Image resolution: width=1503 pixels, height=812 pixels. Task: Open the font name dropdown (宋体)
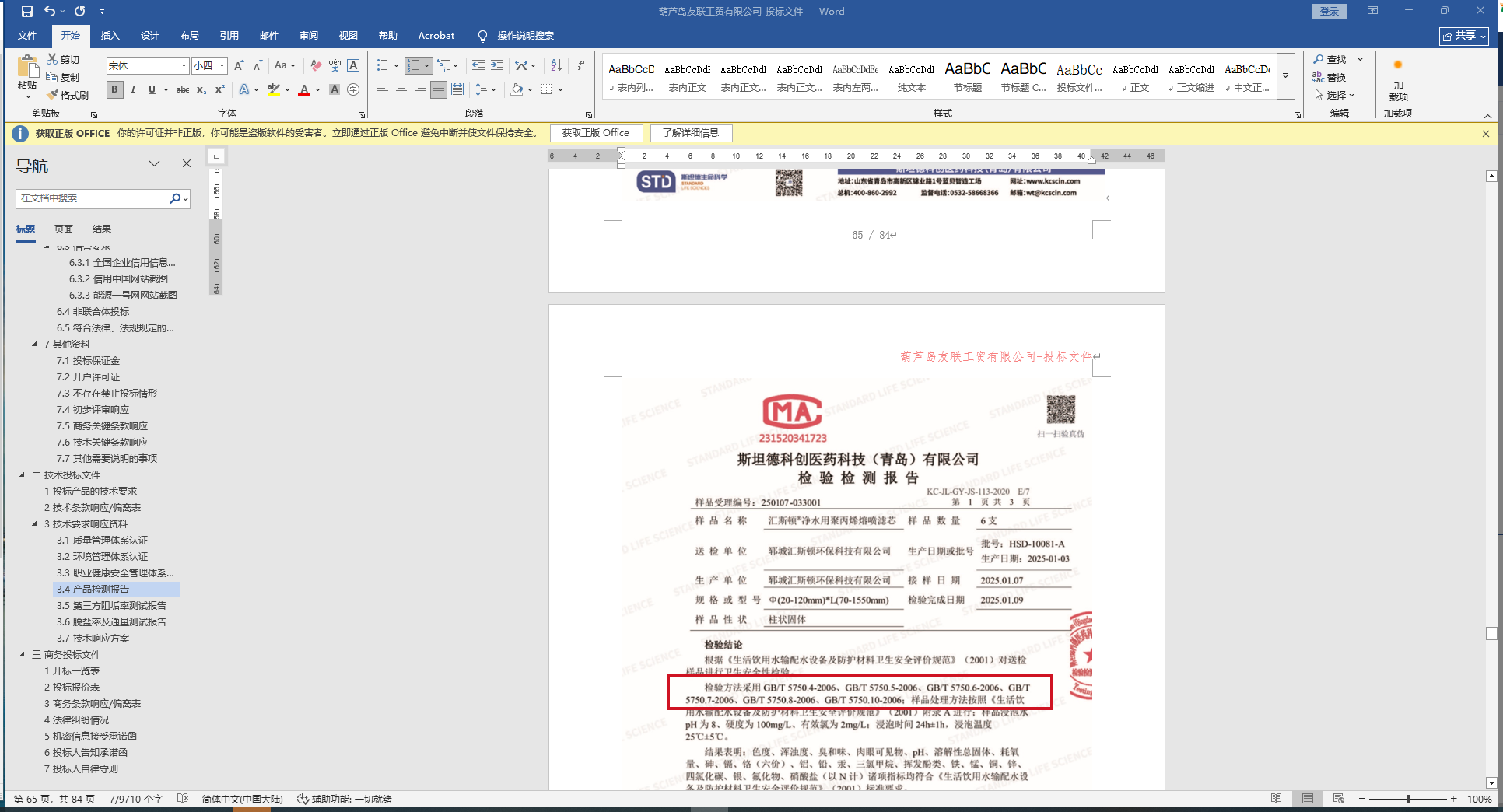tap(184, 66)
